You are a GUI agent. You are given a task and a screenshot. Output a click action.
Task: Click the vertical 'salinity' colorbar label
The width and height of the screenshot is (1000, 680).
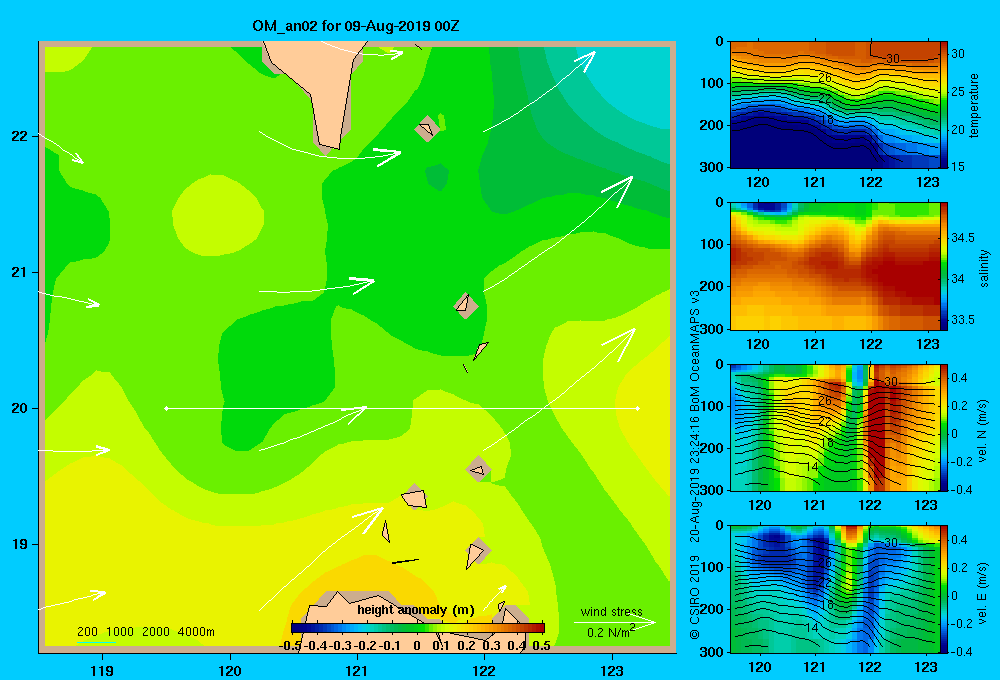point(984,268)
